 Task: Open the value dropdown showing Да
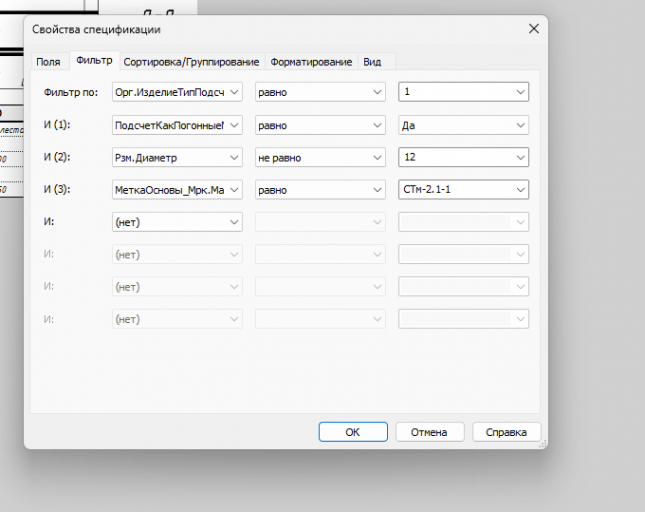click(x=464, y=125)
